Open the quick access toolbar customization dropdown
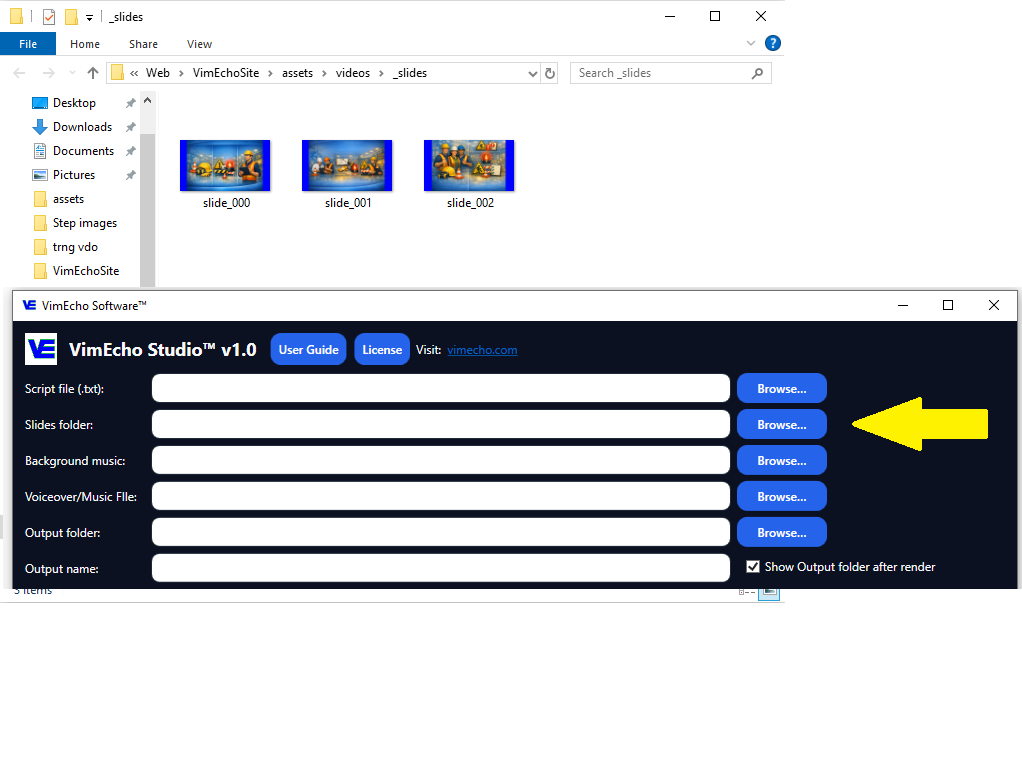Viewport: 1022px width, 778px height. click(89, 16)
